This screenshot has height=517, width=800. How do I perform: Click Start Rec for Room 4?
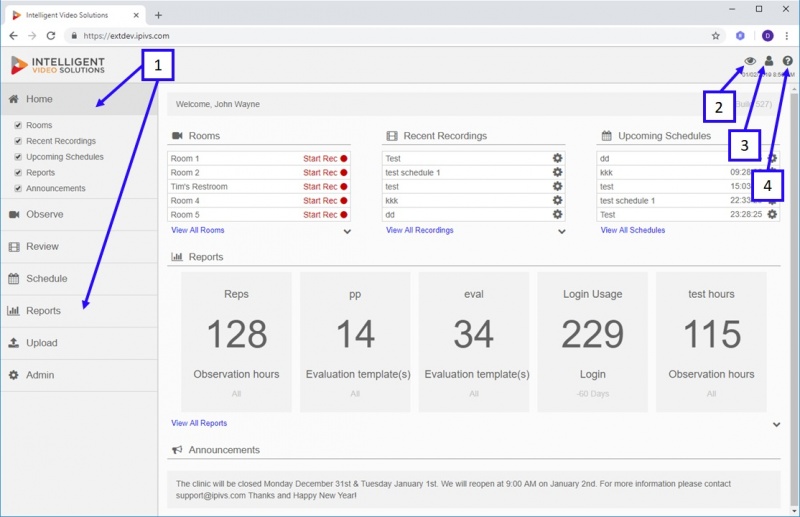[x=320, y=201]
